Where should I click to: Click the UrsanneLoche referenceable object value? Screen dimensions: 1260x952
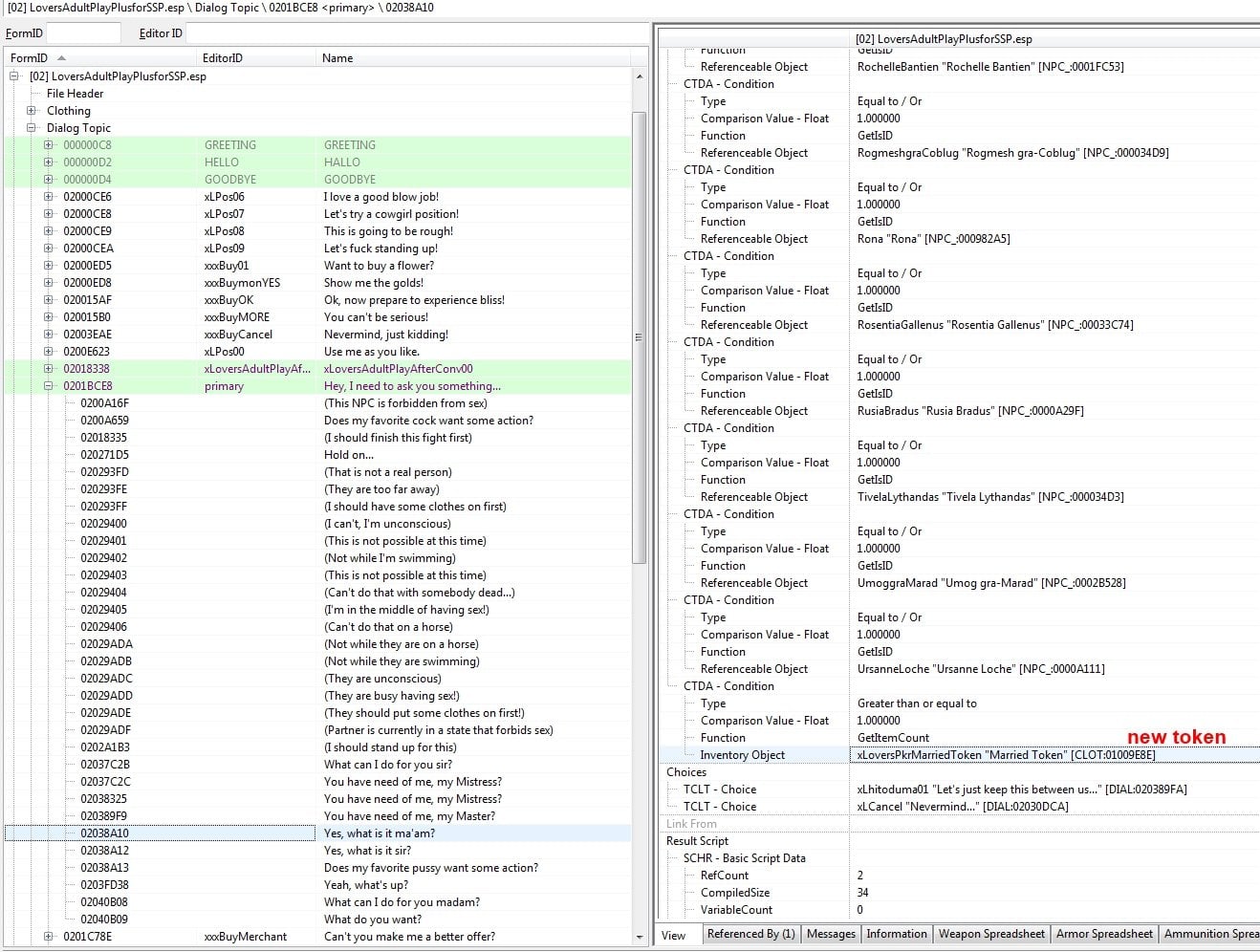click(981, 669)
